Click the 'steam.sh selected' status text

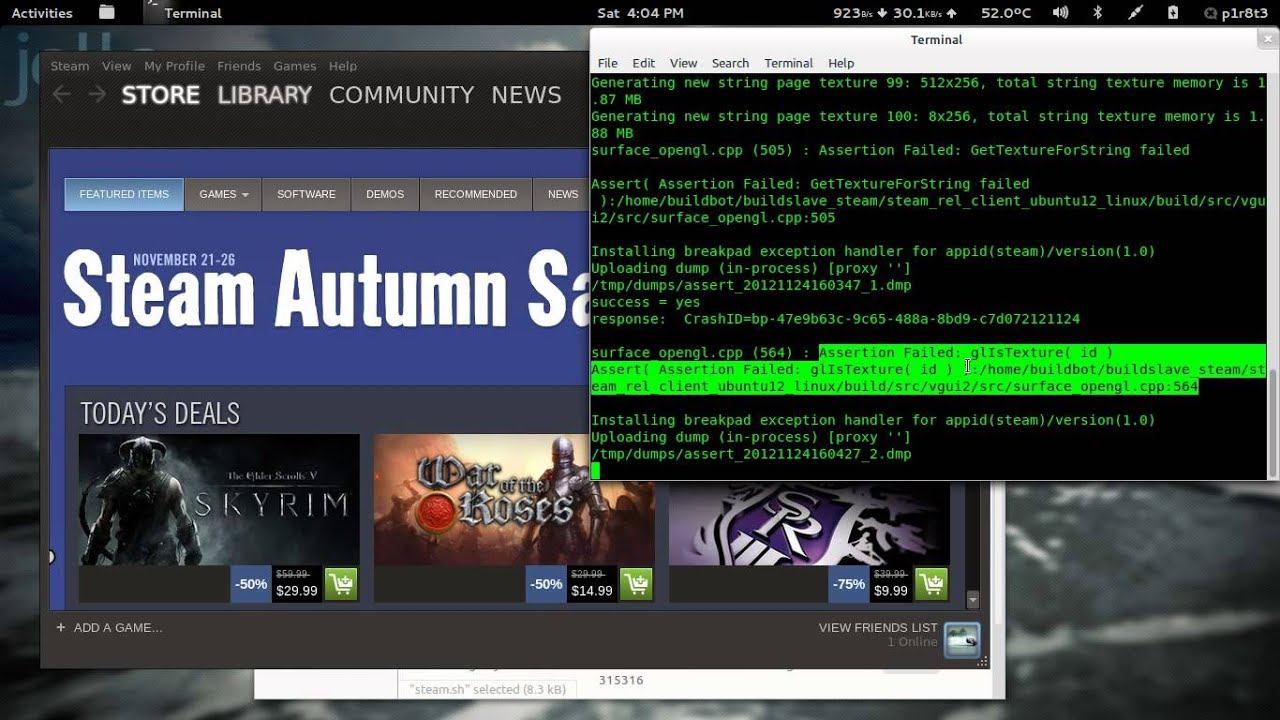487,689
